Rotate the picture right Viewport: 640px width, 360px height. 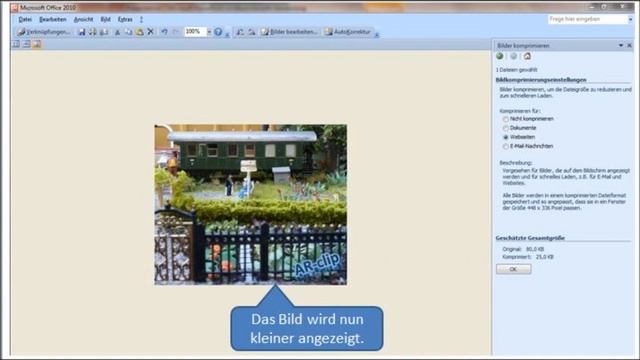(x=251, y=32)
